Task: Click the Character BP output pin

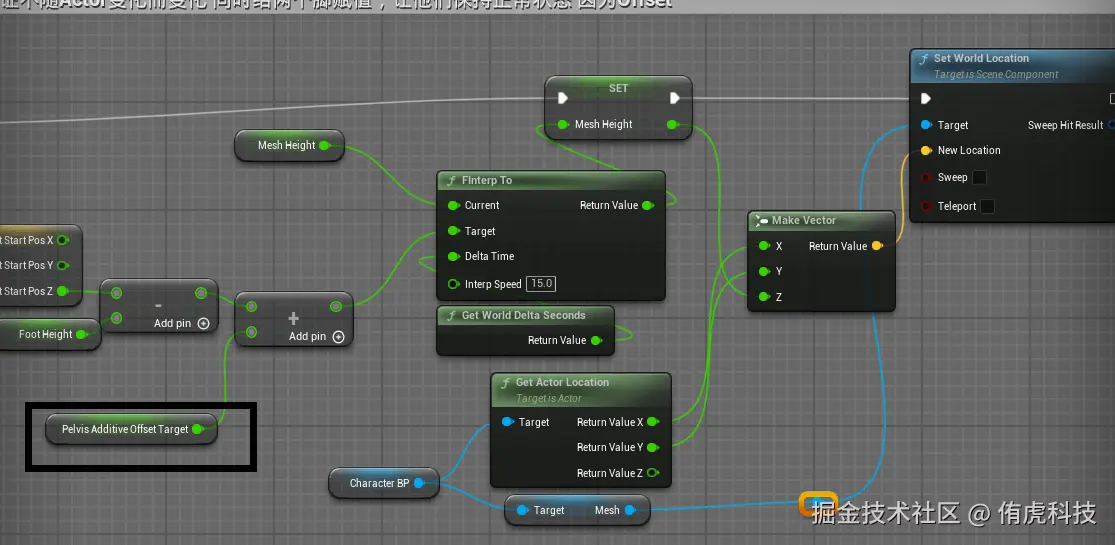Action: point(420,483)
